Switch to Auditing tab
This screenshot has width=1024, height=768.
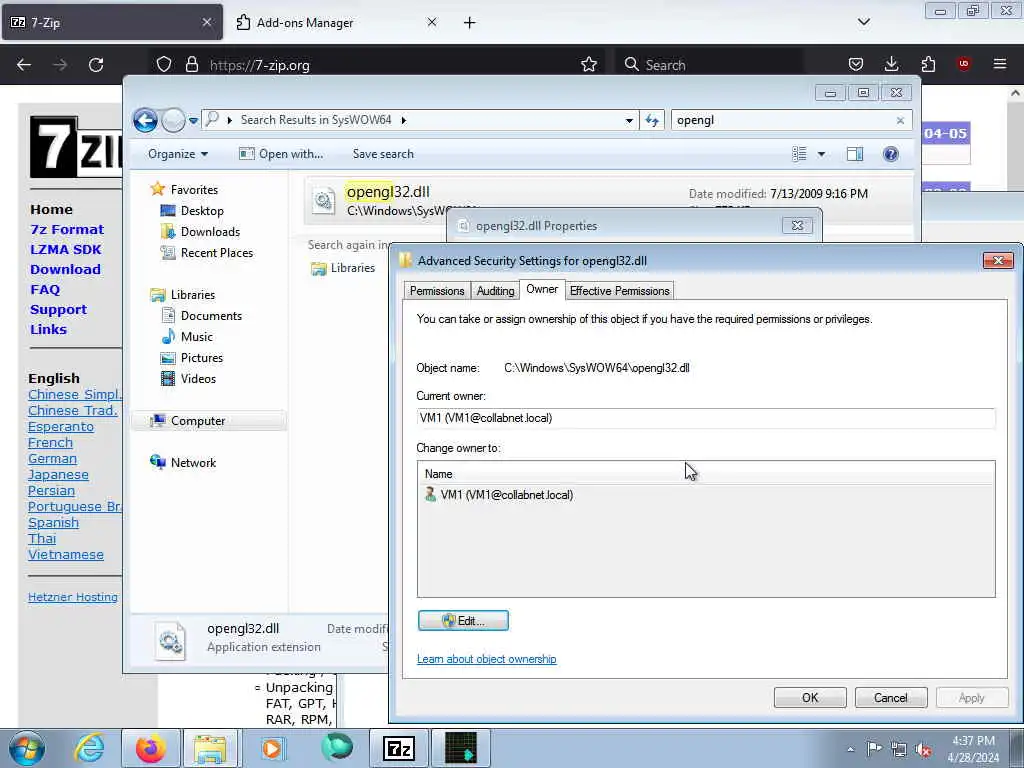tap(495, 291)
